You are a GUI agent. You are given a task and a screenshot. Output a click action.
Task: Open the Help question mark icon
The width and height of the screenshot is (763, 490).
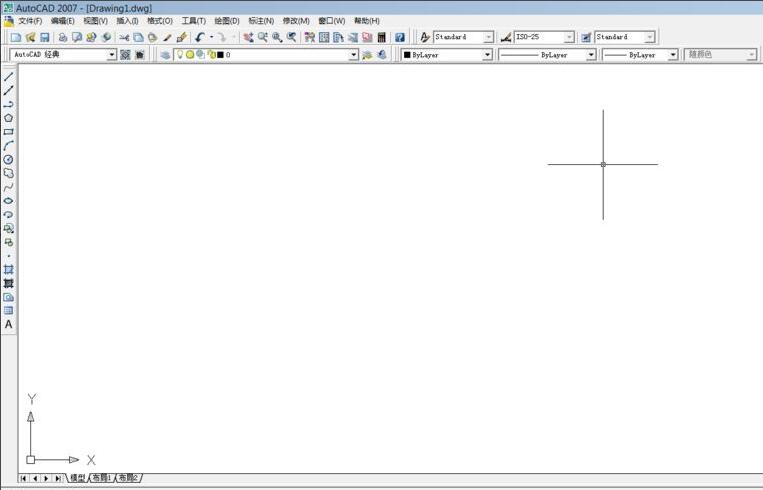click(400, 37)
